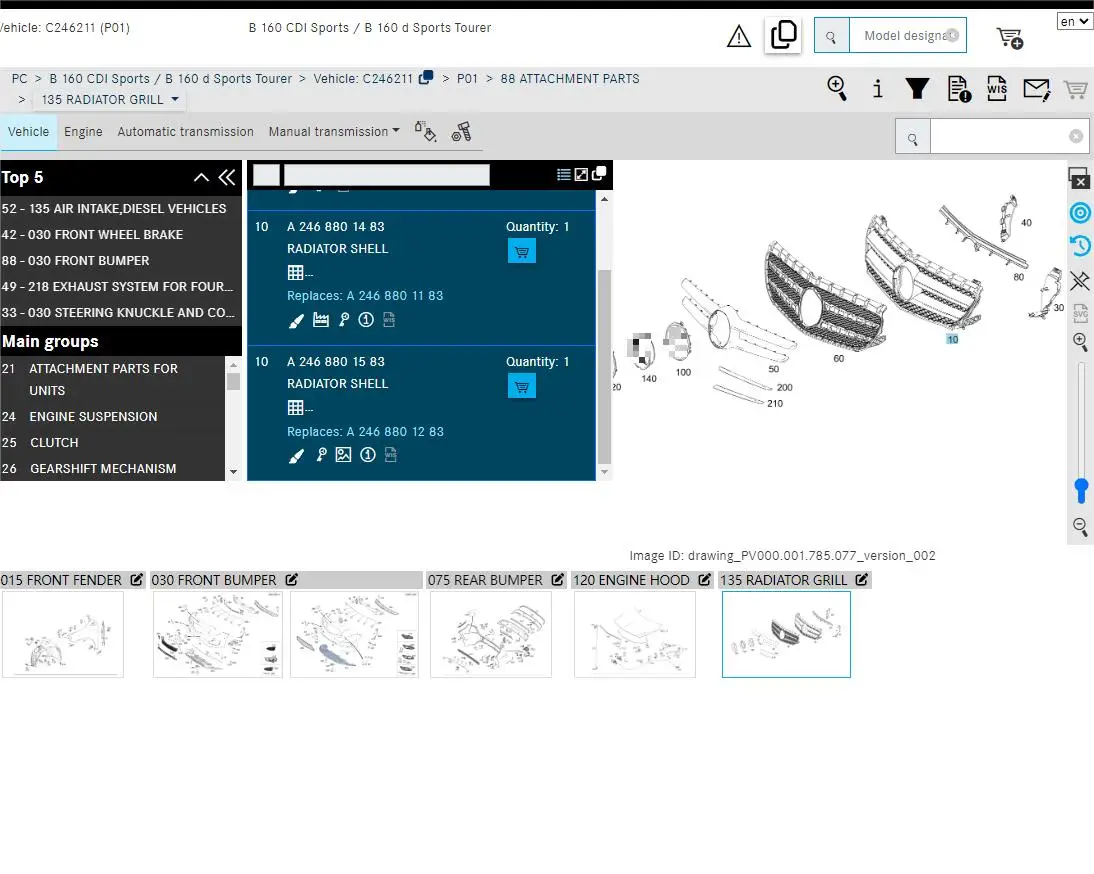Zoom out the drawing with magnifier minus
Image resolution: width=1094 pixels, height=874 pixels.
click(x=1080, y=527)
